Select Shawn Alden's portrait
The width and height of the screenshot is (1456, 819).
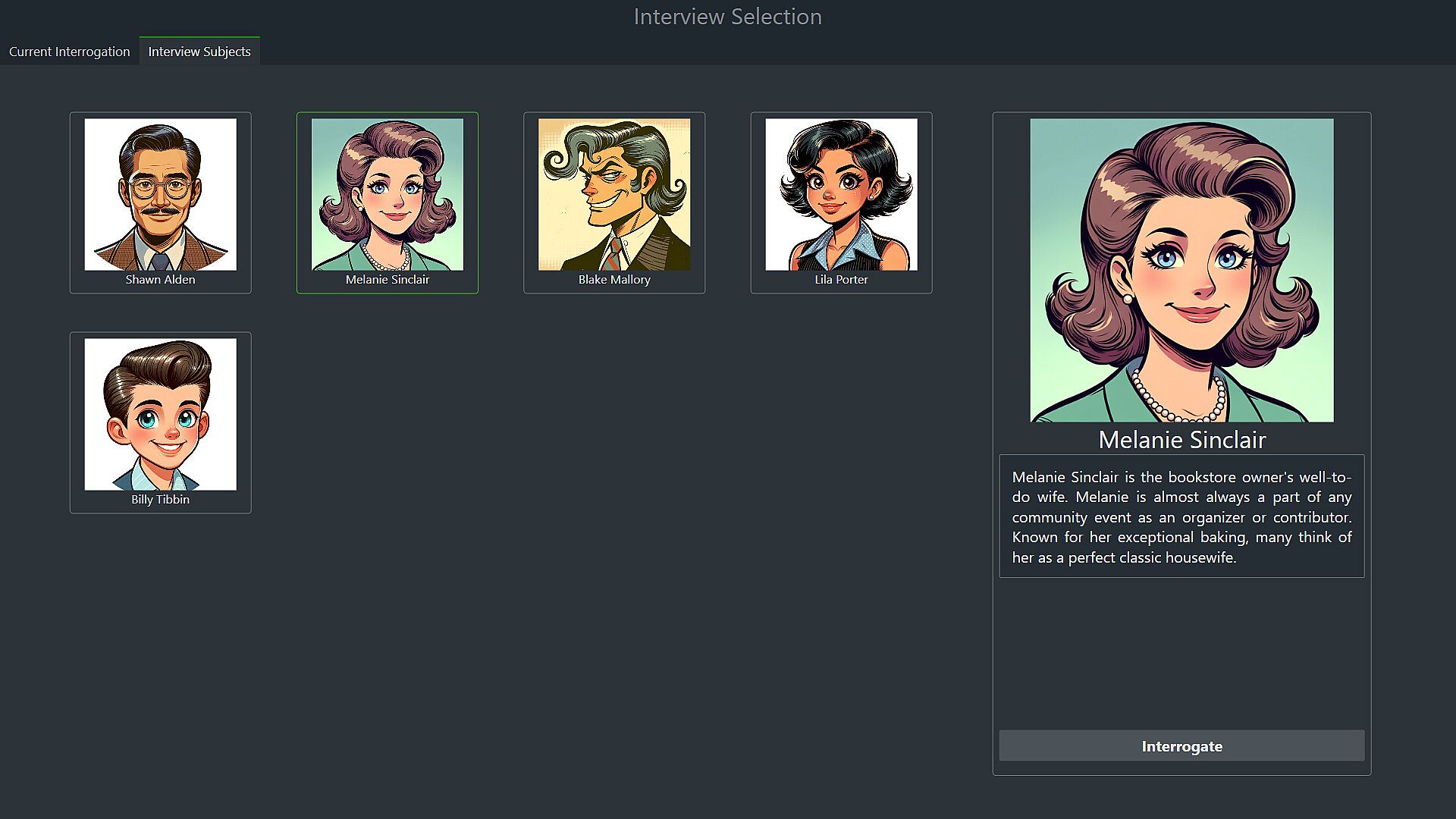160,194
